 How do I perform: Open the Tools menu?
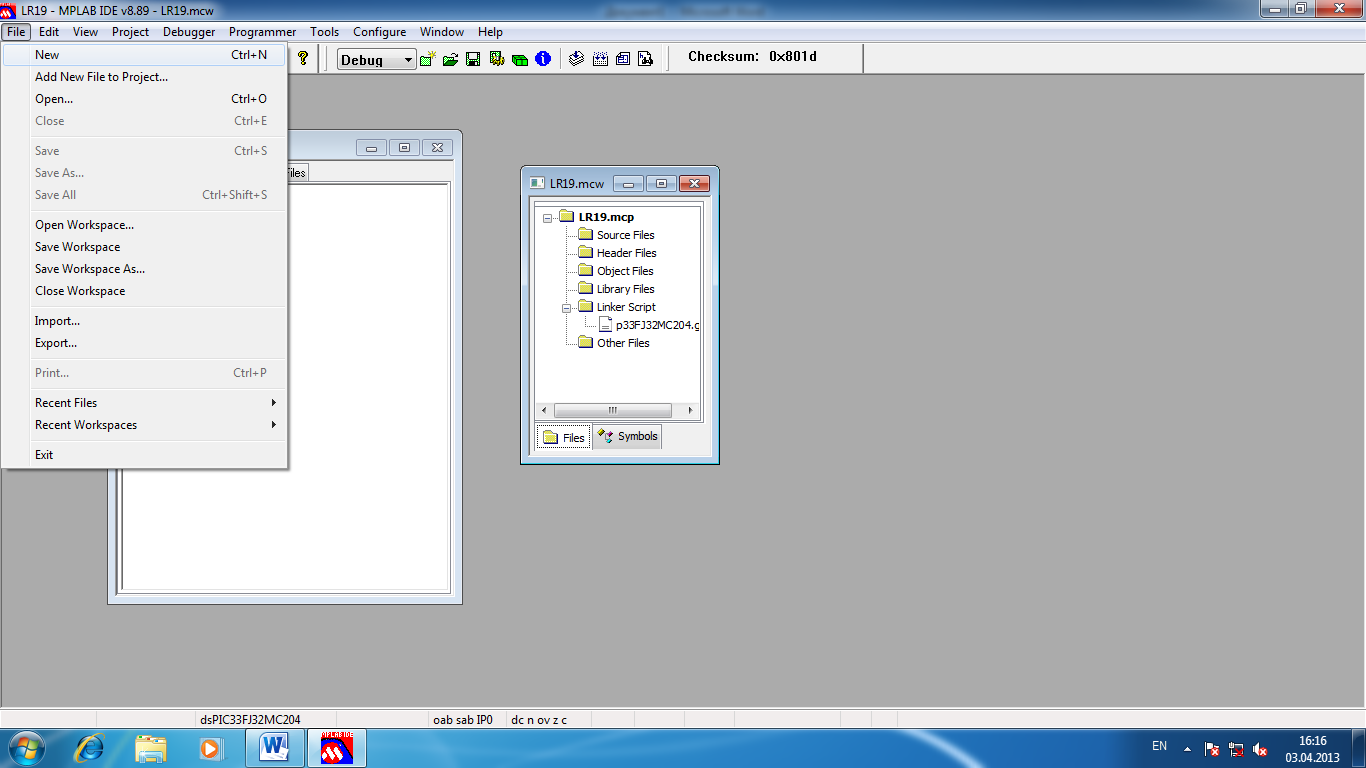(x=324, y=32)
